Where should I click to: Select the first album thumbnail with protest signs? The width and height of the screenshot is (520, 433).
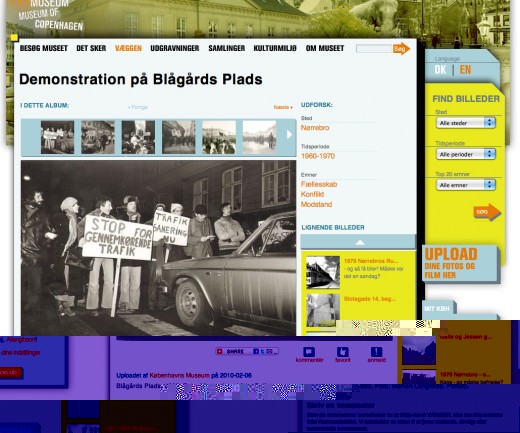[x=57, y=137]
